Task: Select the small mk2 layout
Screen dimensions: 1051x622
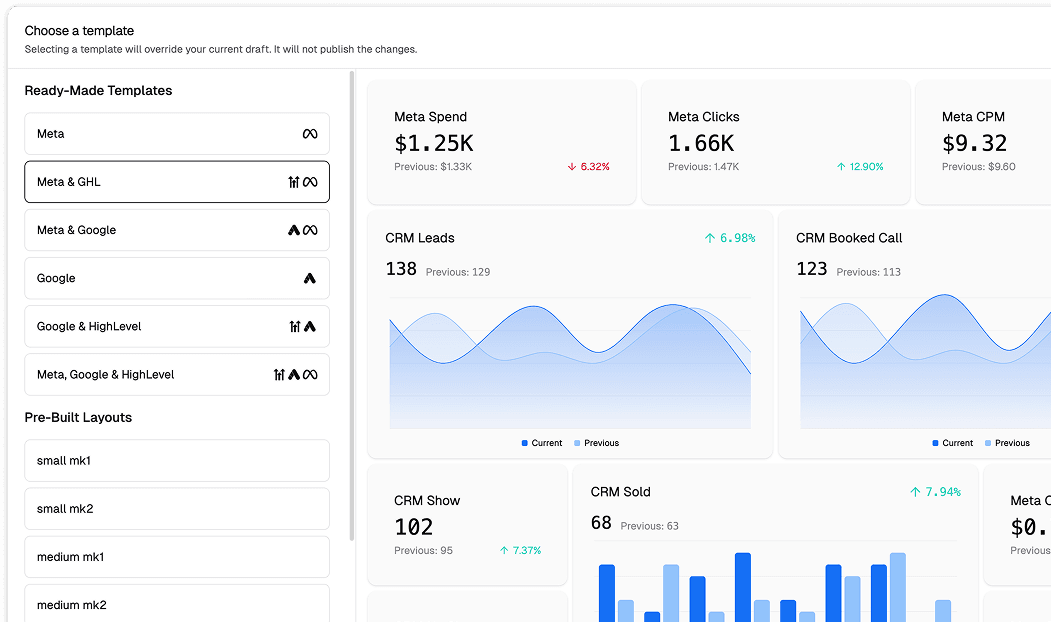Action: click(x=176, y=509)
